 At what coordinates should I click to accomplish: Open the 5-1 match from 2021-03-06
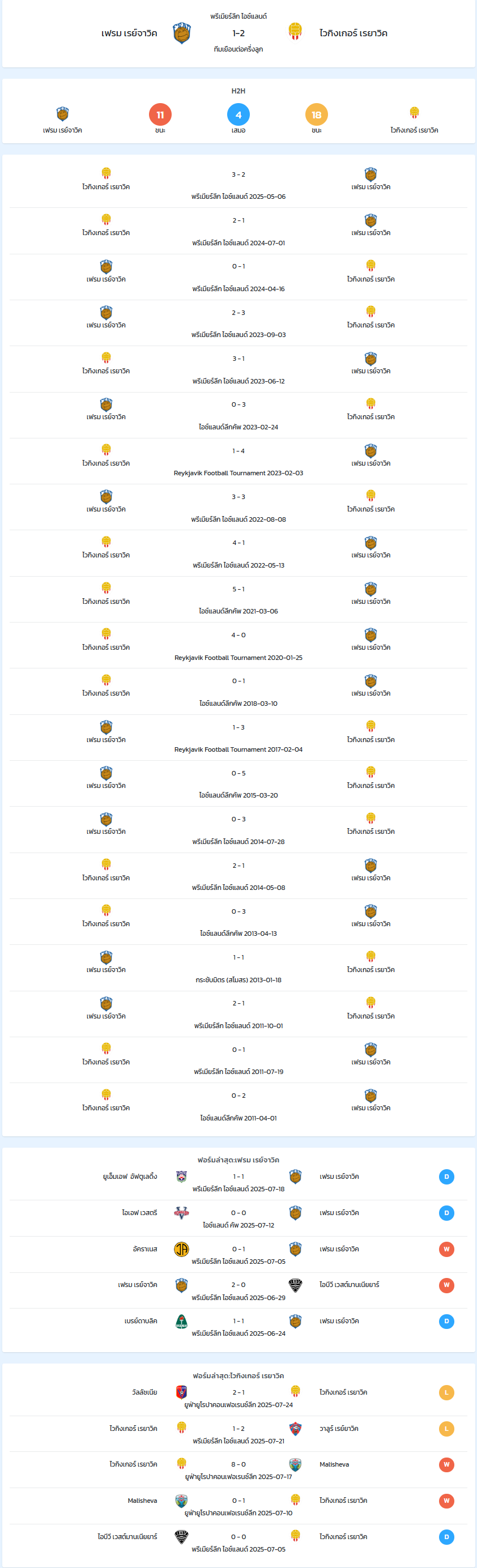tap(238, 599)
